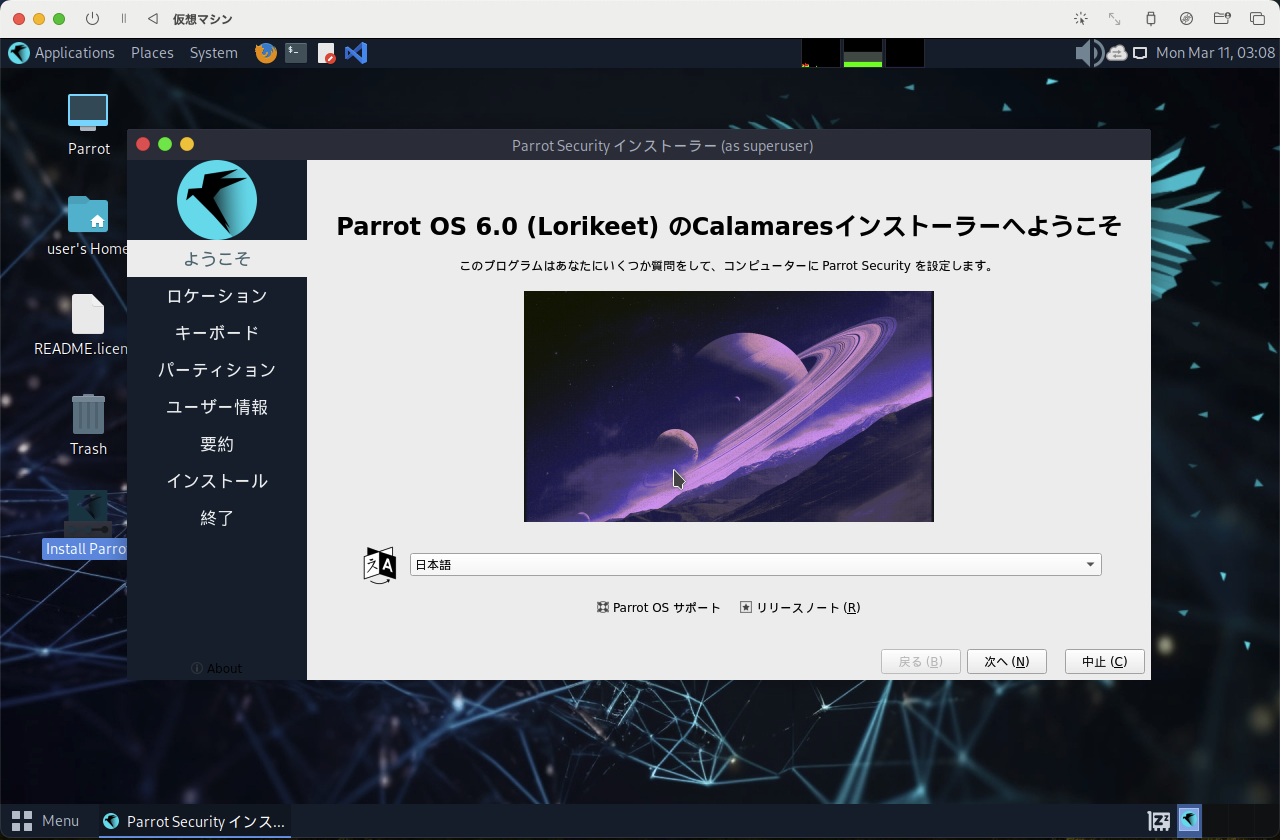Click the disabled 戻る (B) button
Image resolution: width=1280 pixels, height=840 pixels.
pyautogui.click(x=920, y=662)
